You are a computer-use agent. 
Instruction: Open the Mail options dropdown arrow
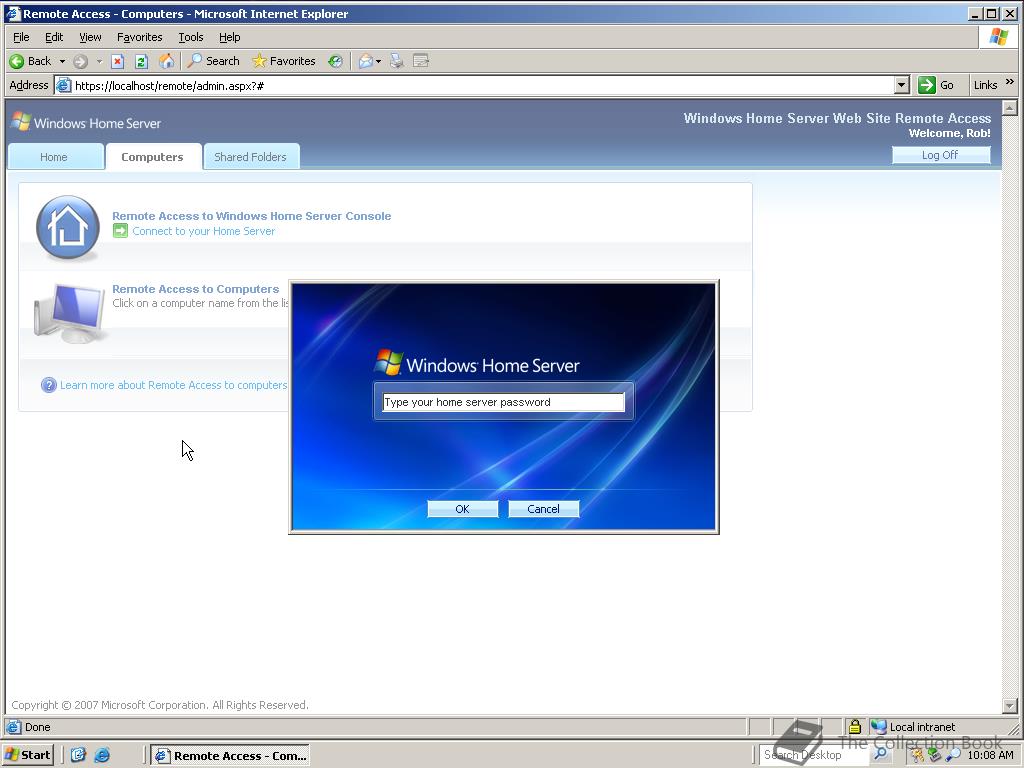pyautogui.click(x=378, y=61)
